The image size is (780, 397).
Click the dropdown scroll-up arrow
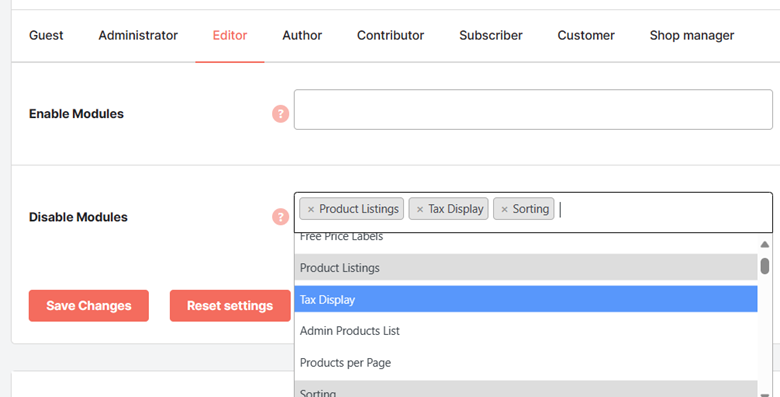[x=765, y=244]
